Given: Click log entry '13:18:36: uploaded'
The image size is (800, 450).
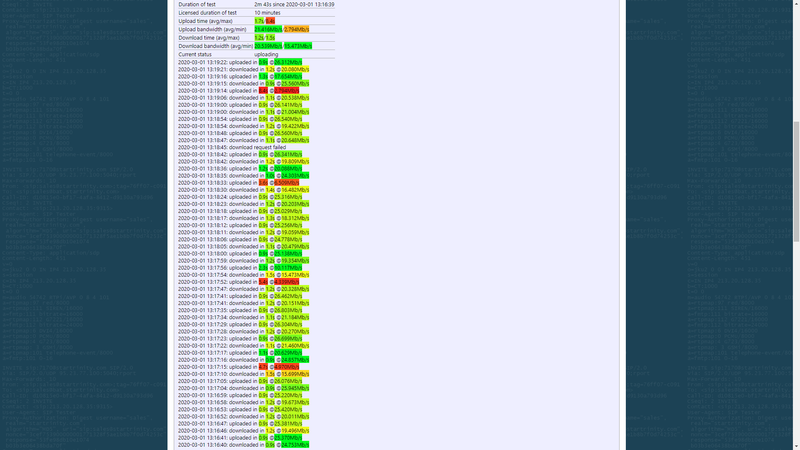Looking at the screenshot, I should click(240, 169).
